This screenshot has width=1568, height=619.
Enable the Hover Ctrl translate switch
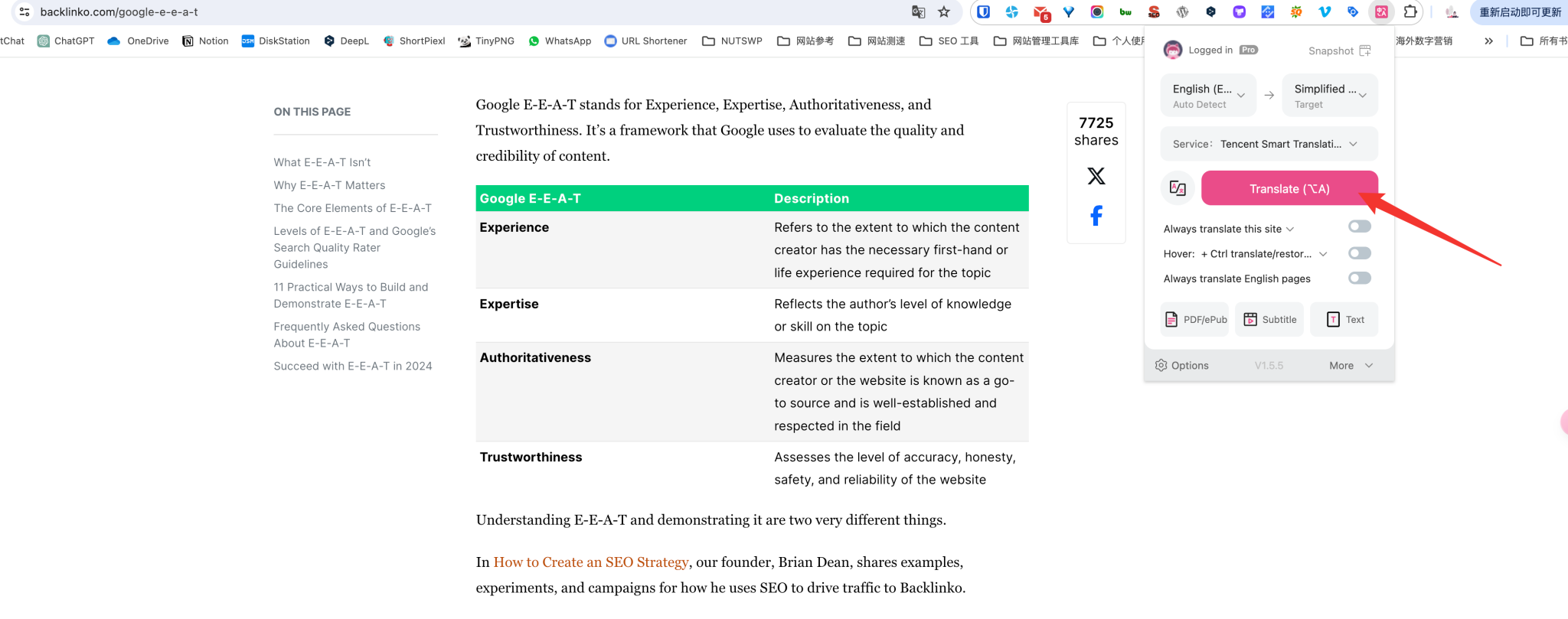point(1360,253)
